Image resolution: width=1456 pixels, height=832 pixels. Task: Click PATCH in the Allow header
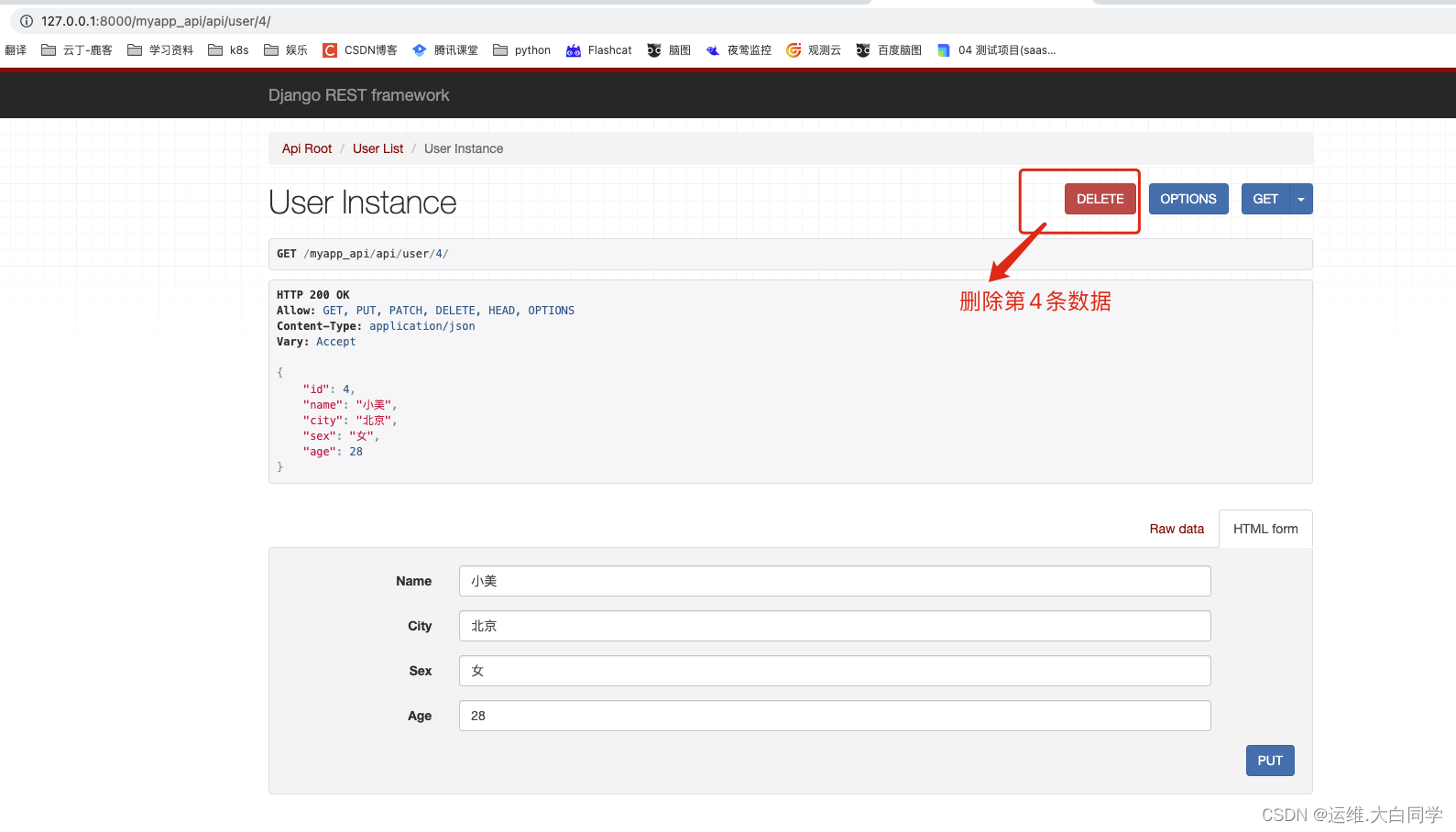coord(406,311)
